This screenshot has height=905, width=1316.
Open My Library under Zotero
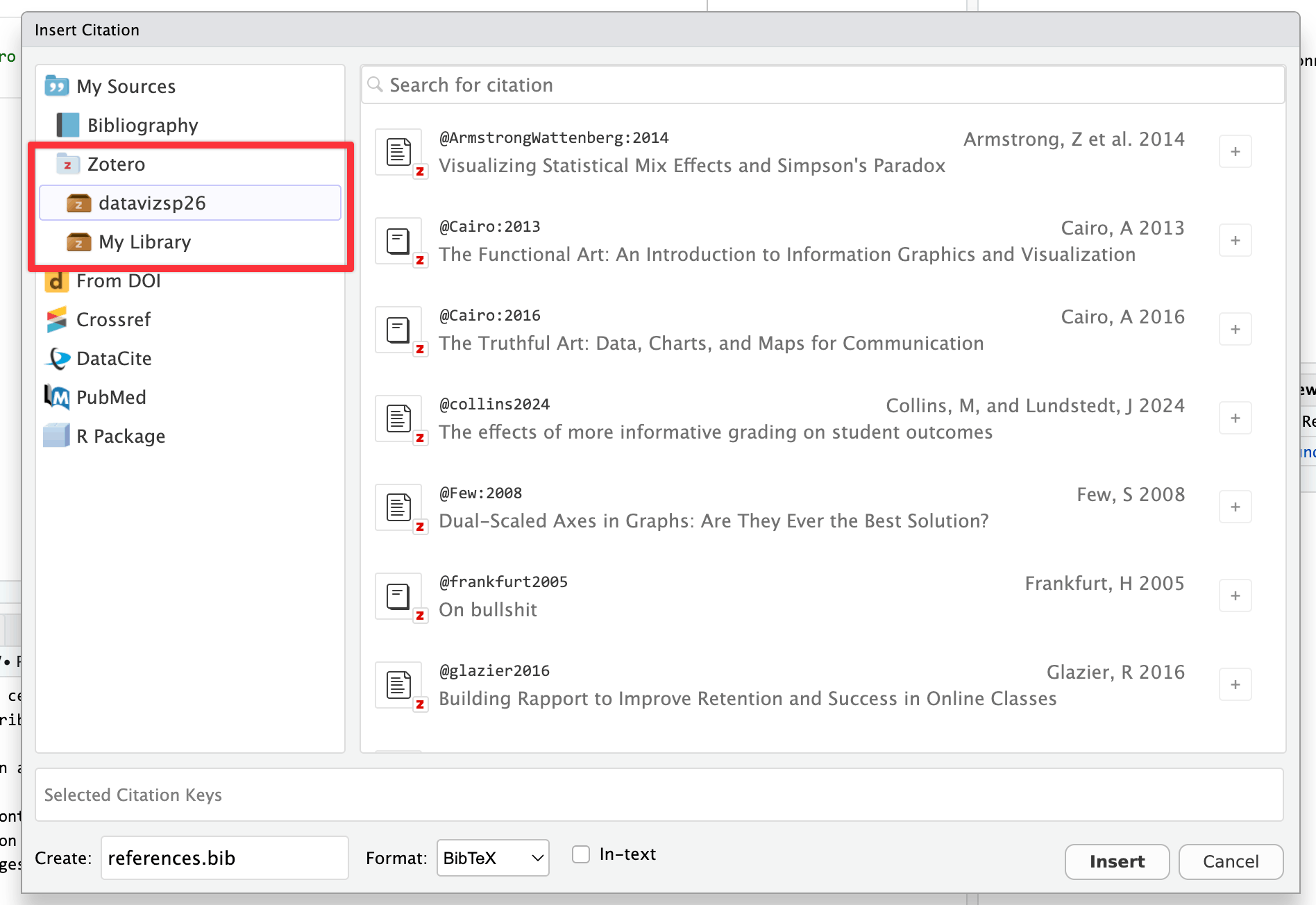pyautogui.click(x=144, y=242)
